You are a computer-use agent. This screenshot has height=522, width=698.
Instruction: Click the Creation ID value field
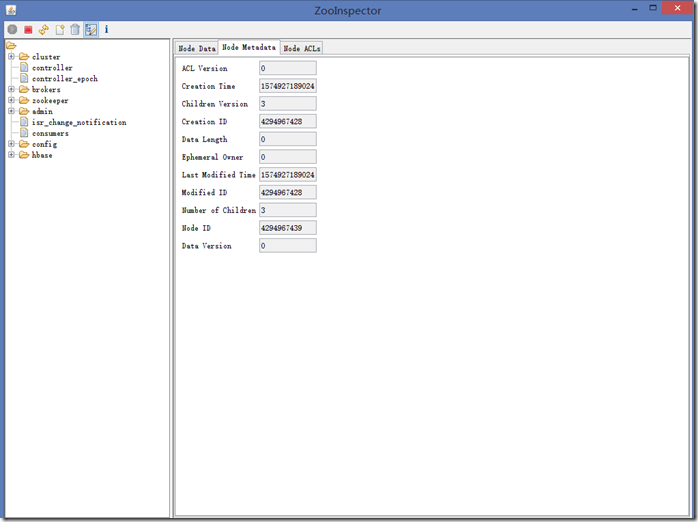pyautogui.click(x=288, y=121)
